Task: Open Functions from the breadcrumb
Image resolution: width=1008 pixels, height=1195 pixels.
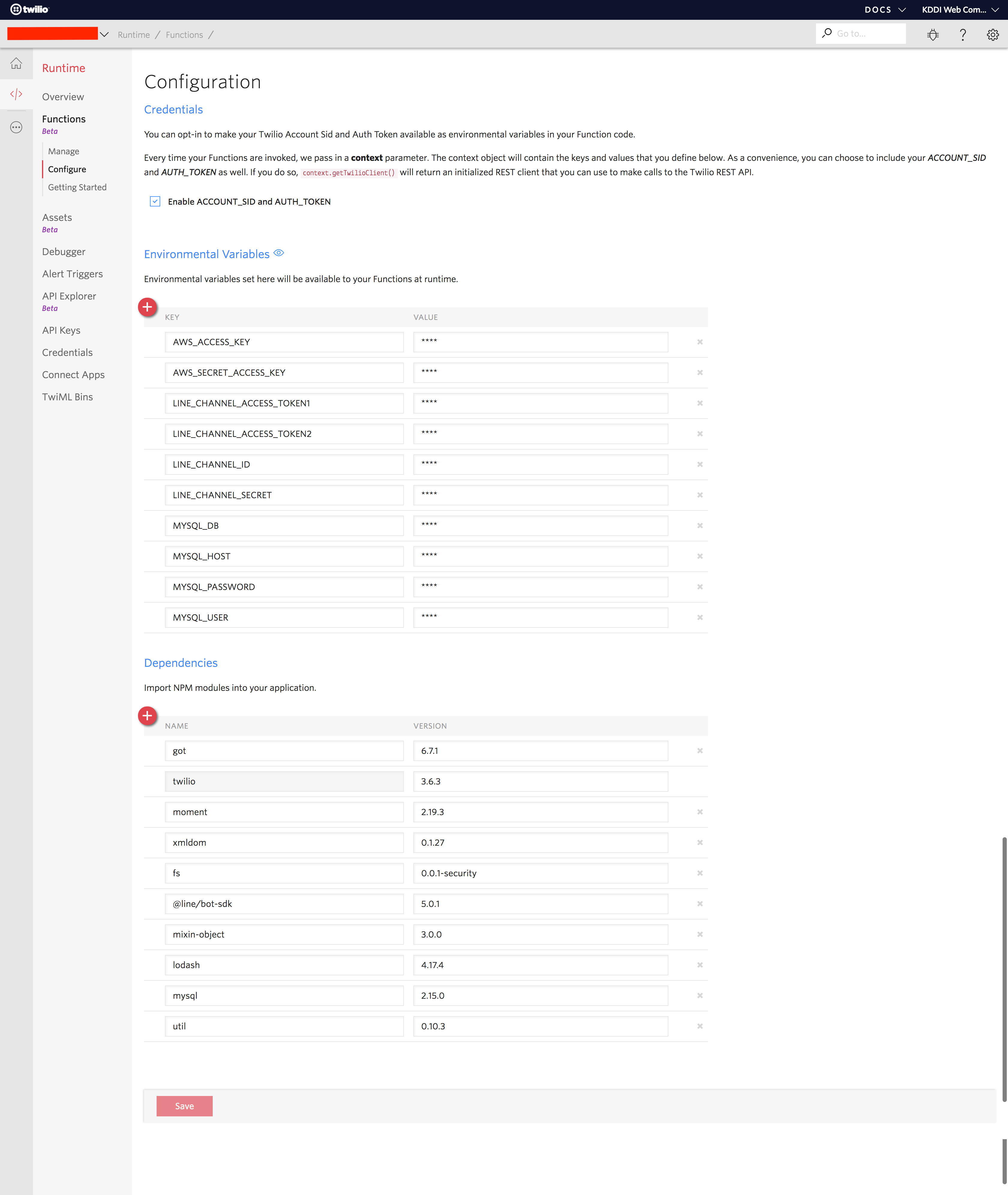Action: click(184, 34)
